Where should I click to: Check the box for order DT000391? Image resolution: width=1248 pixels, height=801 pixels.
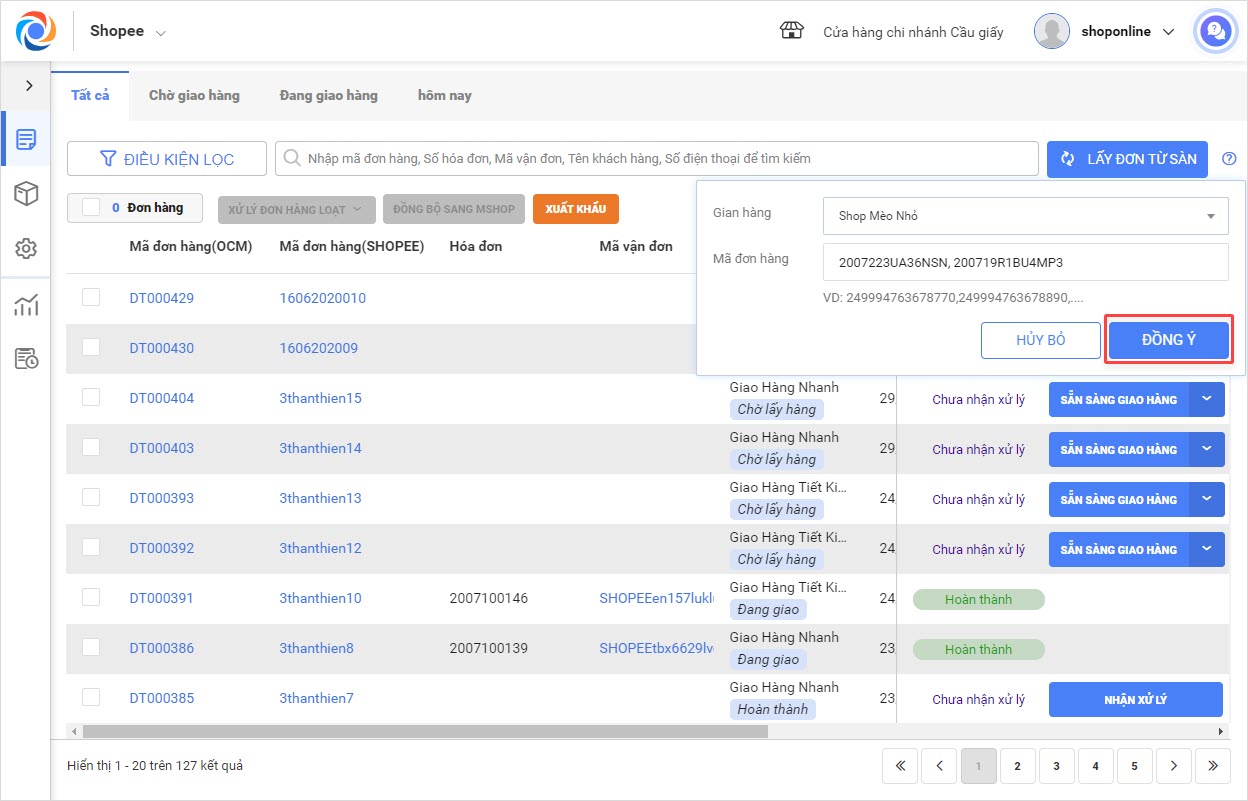click(x=91, y=597)
